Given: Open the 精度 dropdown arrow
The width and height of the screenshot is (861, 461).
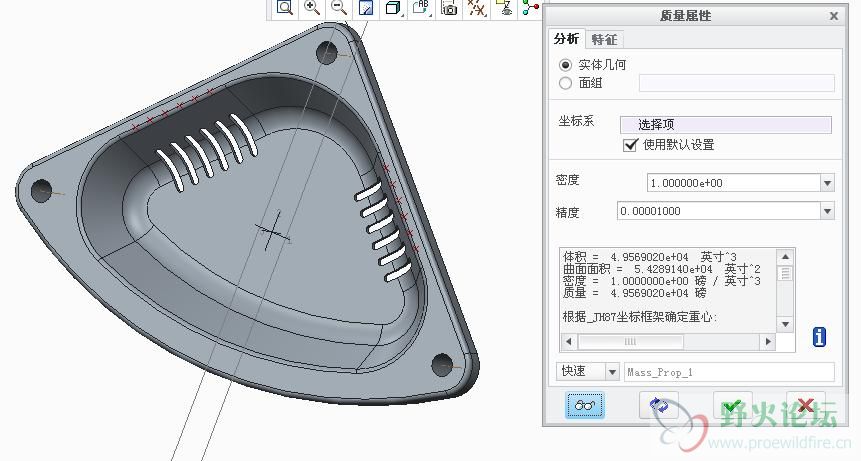Looking at the screenshot, I should [x=827, y=211].
